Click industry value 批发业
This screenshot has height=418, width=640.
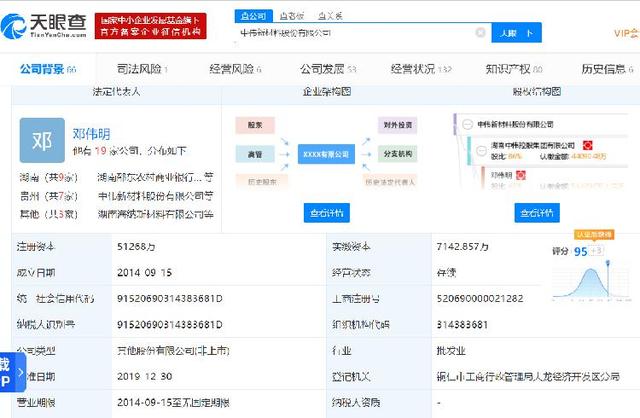(x=451, y=351)
